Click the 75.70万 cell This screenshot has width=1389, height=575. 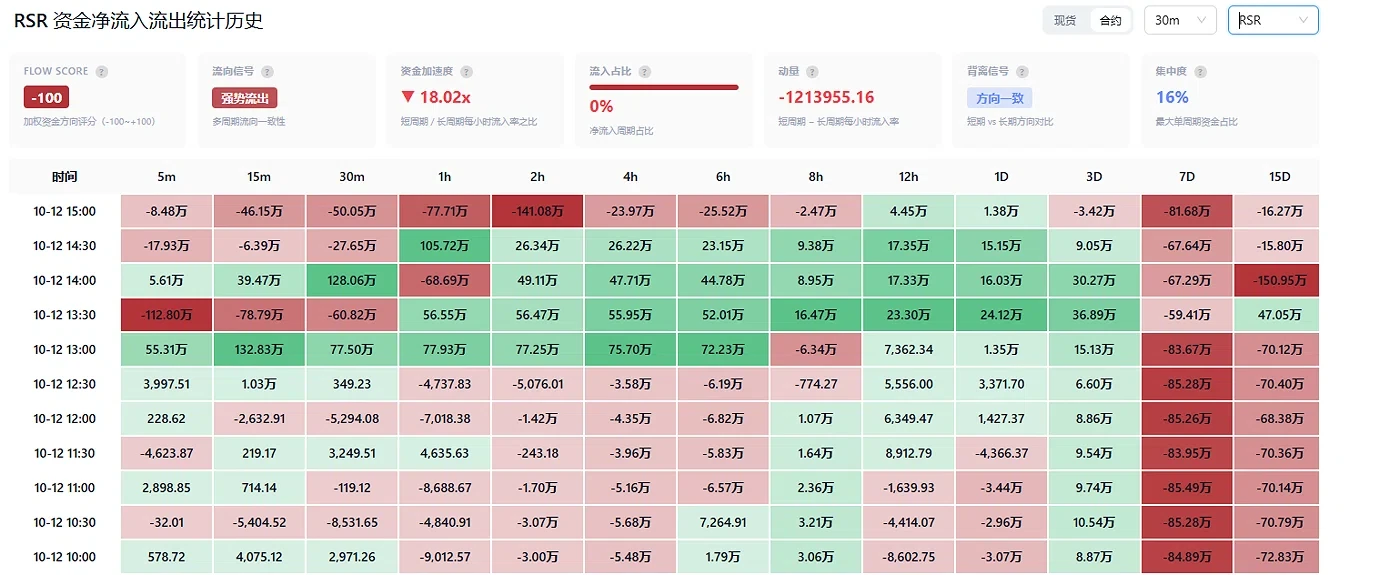pos(630,349)
